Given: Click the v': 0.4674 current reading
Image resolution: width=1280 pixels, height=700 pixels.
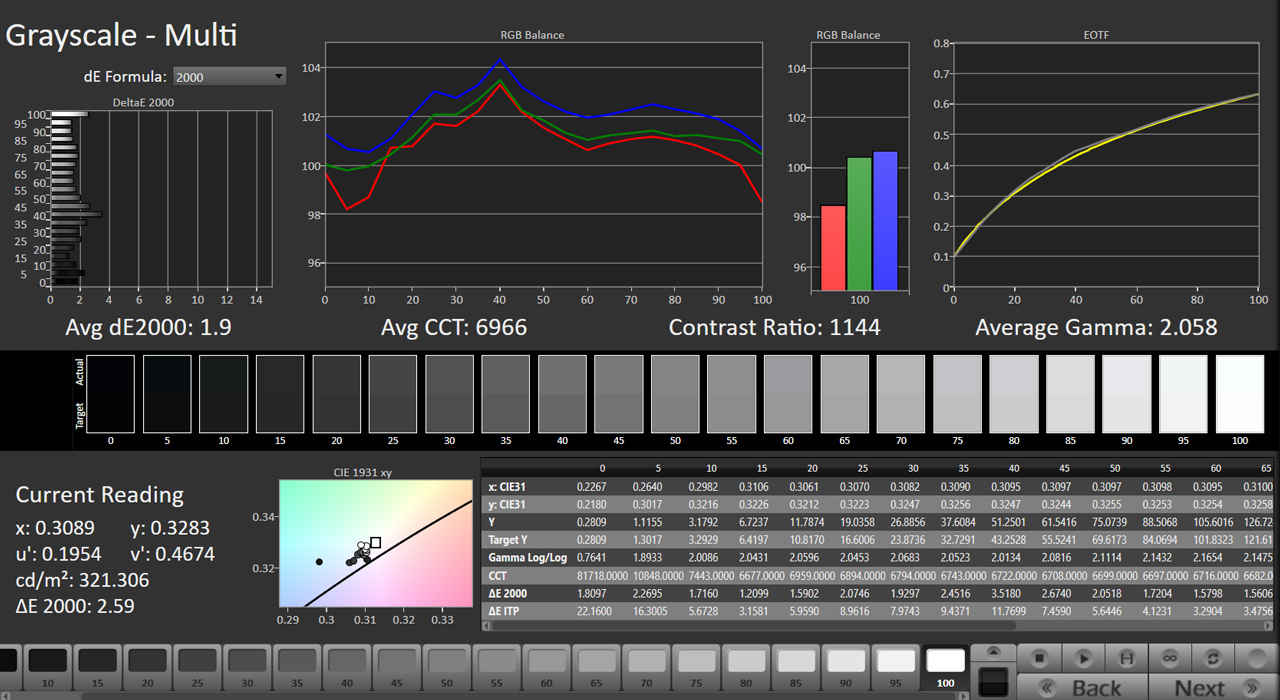Looking at the screenshot, I should click(x=172, y=554).
